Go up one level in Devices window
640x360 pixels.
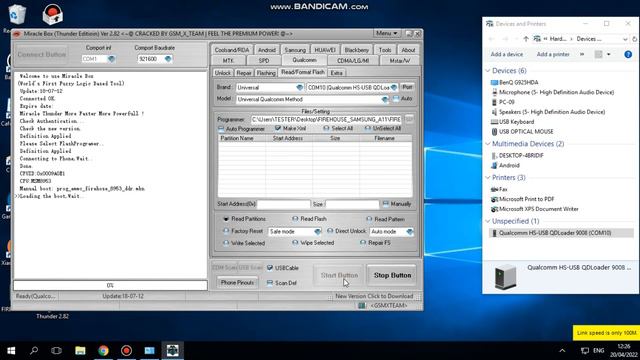pos(526,39)
